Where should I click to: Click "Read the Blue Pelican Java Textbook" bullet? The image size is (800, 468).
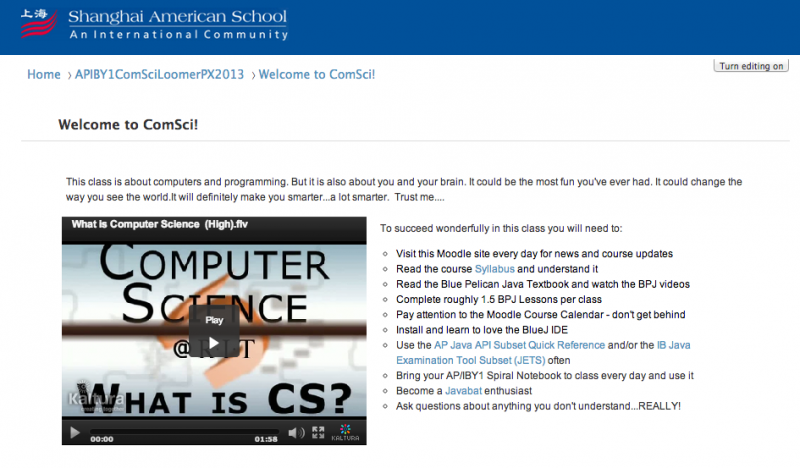(x=543, y=284)
